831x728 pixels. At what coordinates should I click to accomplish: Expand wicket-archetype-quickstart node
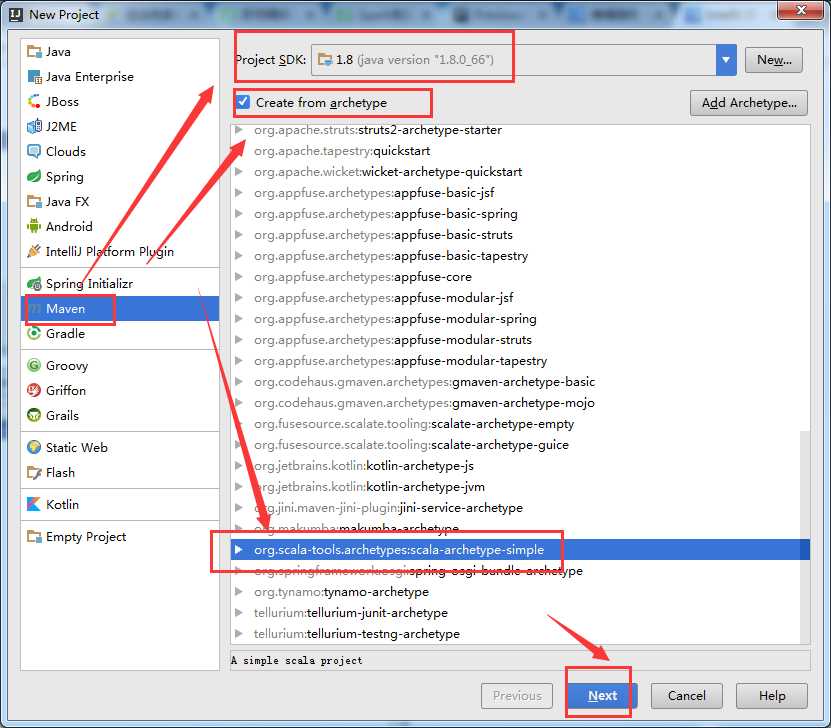point(239,172)
